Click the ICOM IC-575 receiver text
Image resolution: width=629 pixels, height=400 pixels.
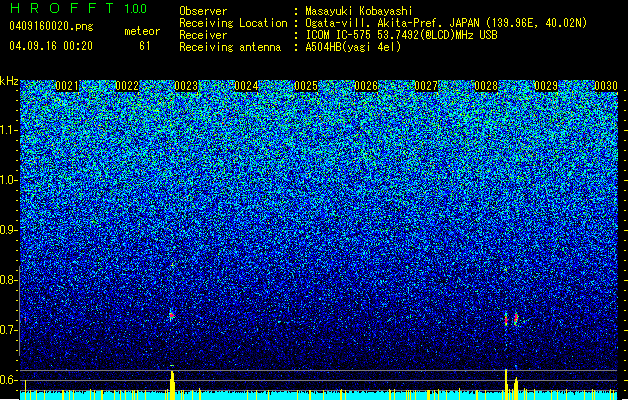coord(401,35)
